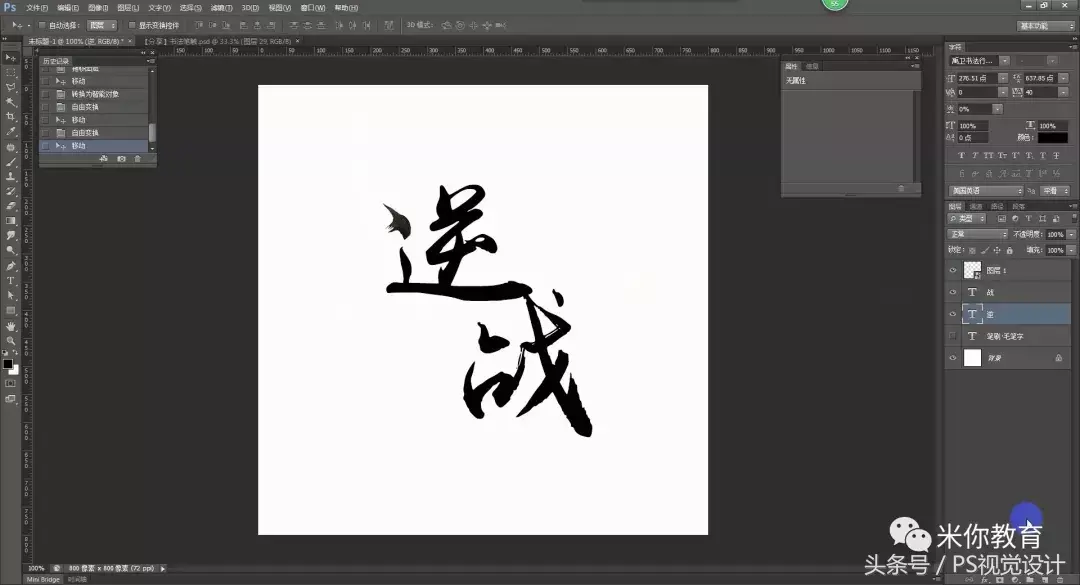Image resolution: width=1080 pixels, height=585 pixels.
Task: Hide the 背景 layer eye icon
Action: coord(953,358)
